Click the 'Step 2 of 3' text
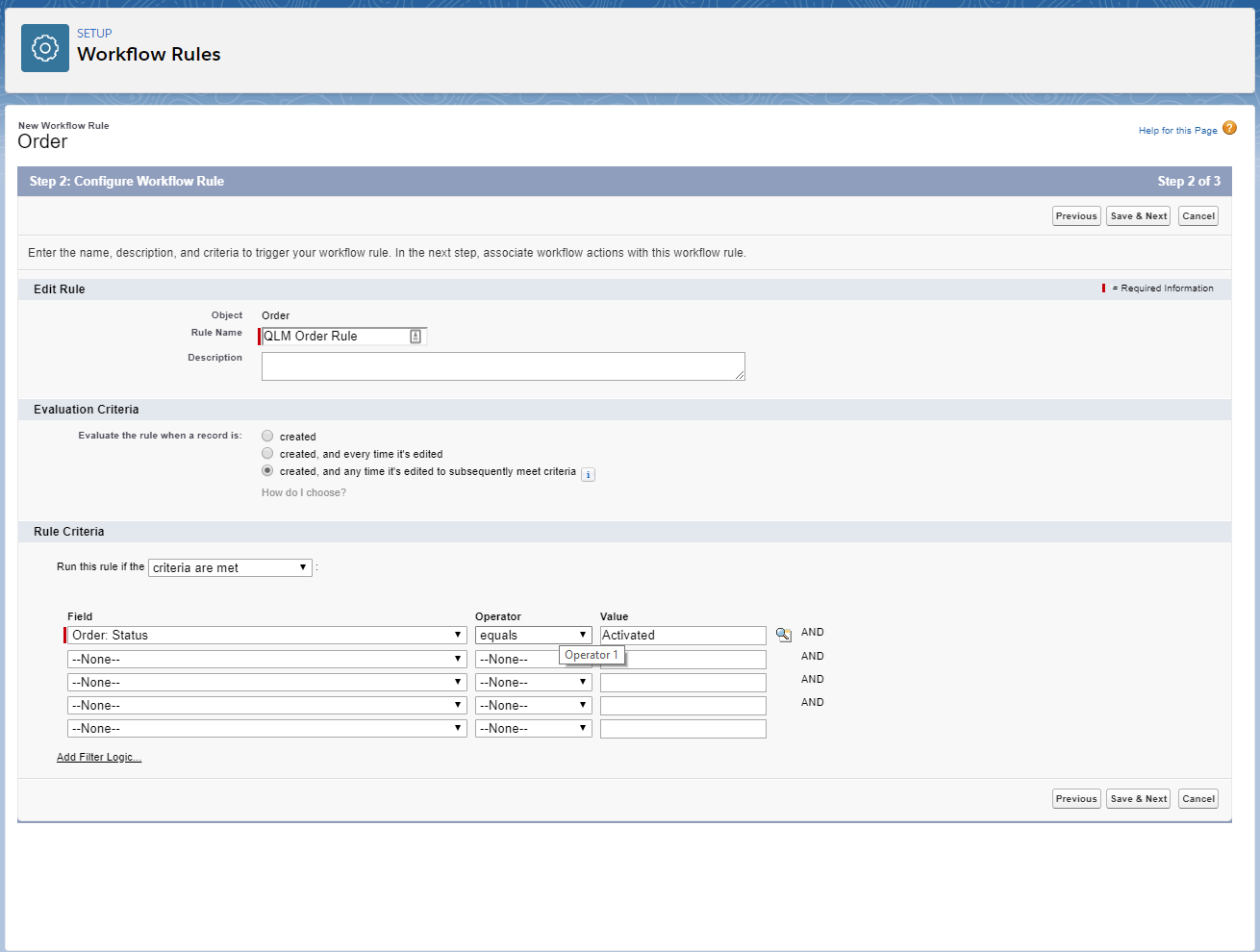The height and width of the screenshot is (952, 1260). click(1189, 181)
